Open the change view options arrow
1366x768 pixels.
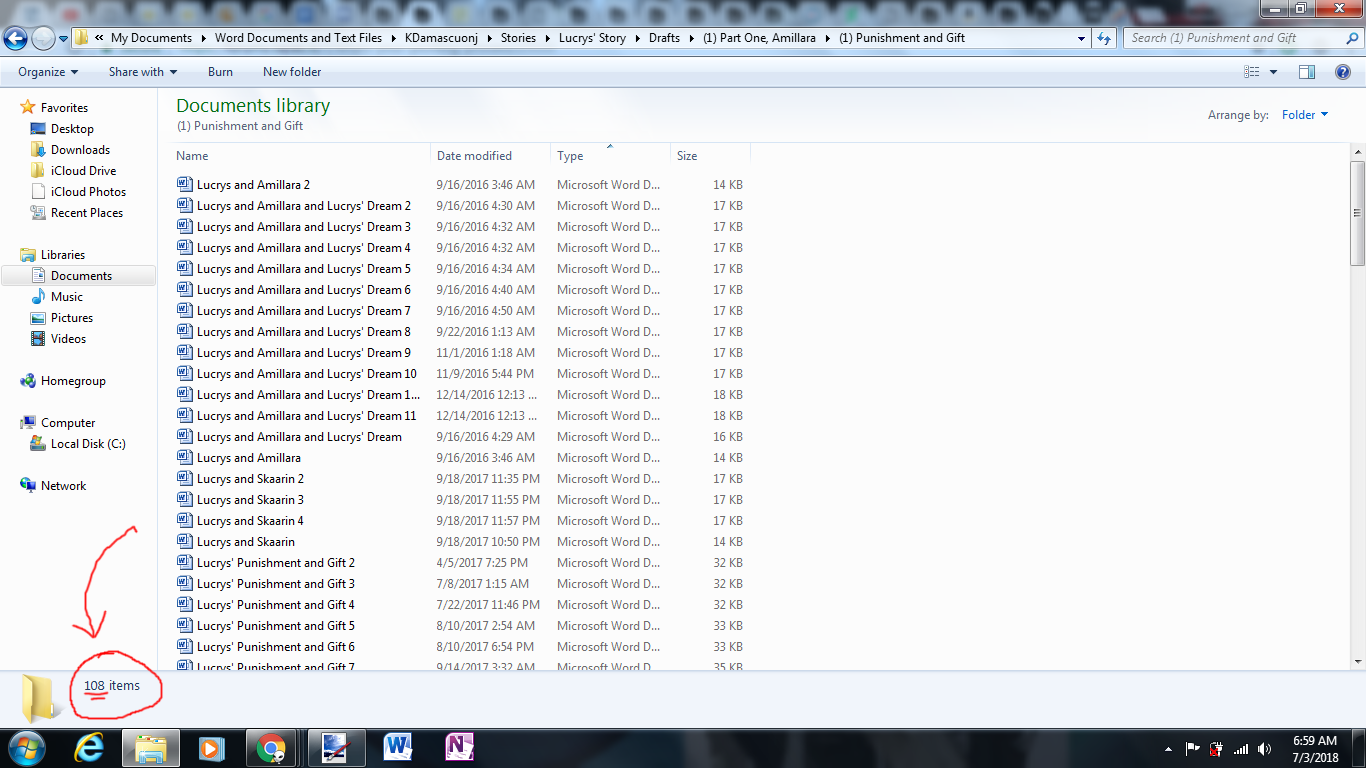click(x=1273, y=72)
